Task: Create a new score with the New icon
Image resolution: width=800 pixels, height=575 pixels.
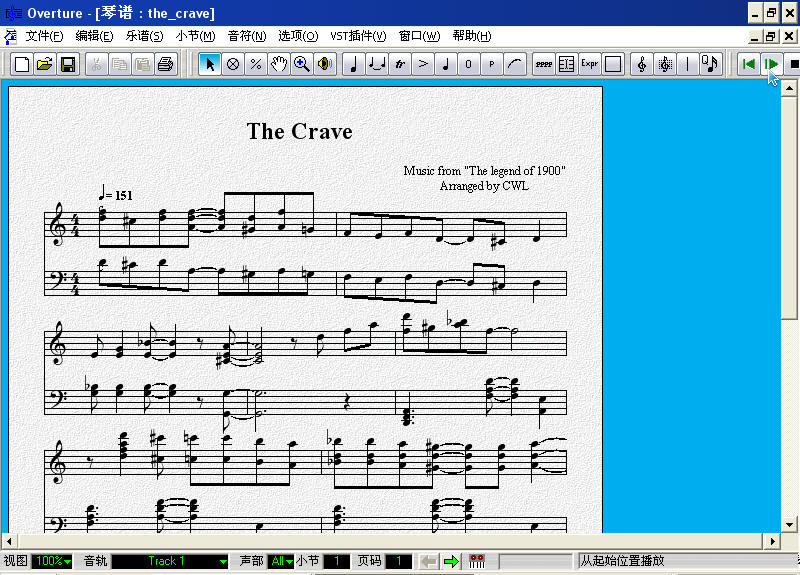Action: [22, 64]
